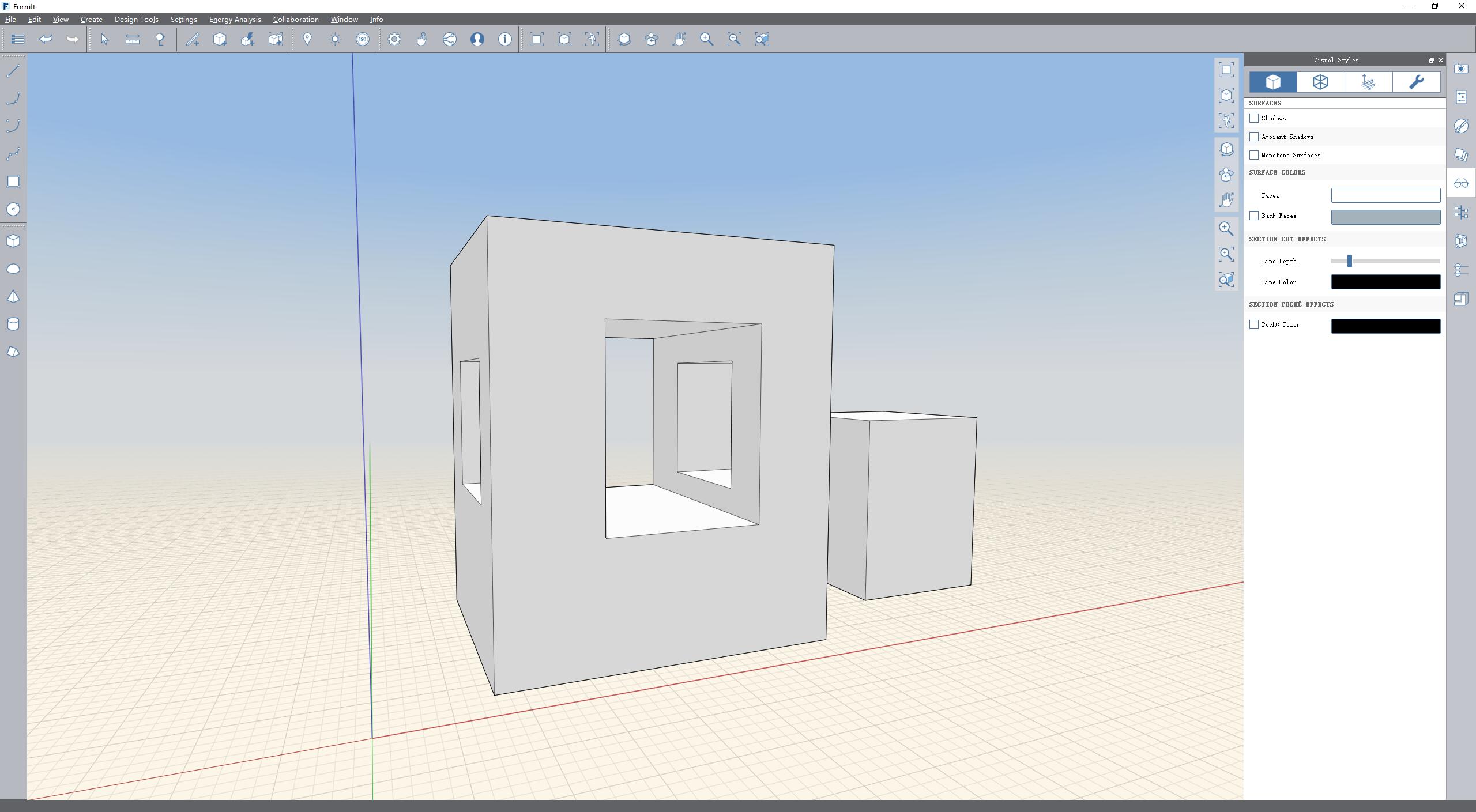Click the Faces color swatch
1476x812 pixels.
point(1385,195)
